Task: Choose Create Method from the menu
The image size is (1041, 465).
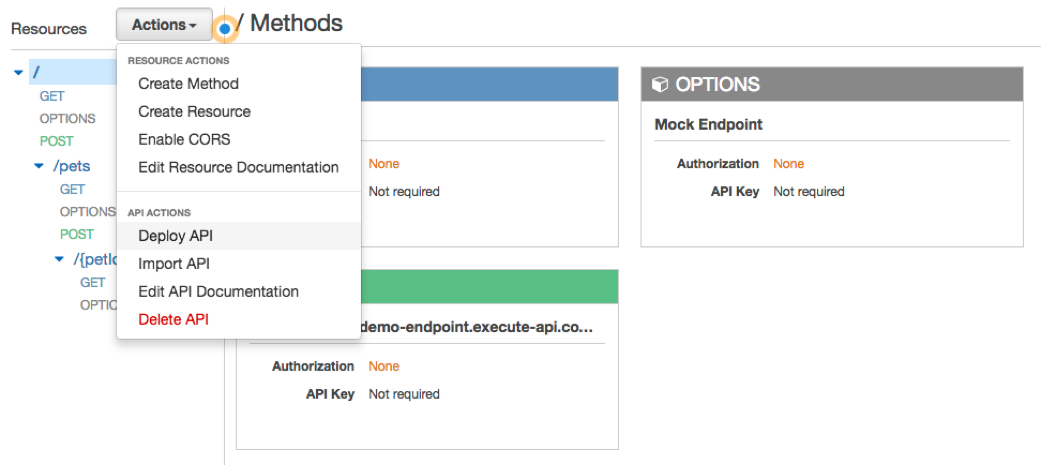Action: pos(188,84)
